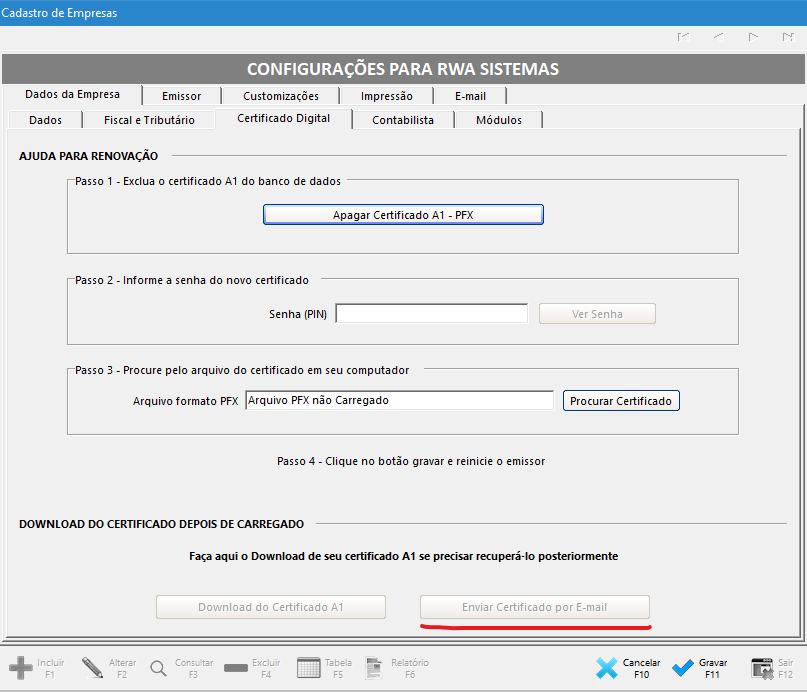Click Enviar Certificado por E-mail button
This screenshot has width=807, height=692.
[535, 607]
